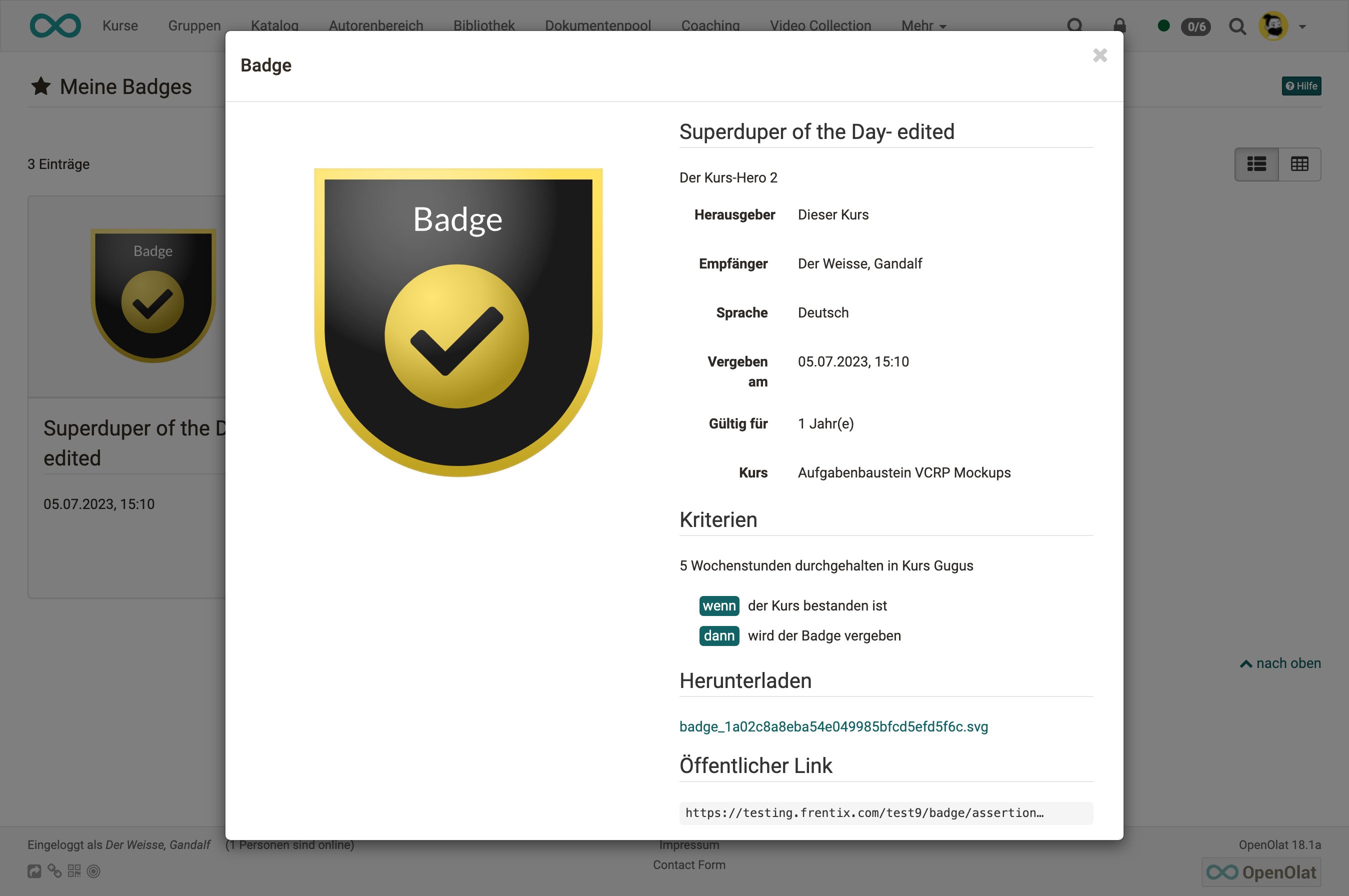
Task: Open the Coaching menu item
Action: [709, 25]
